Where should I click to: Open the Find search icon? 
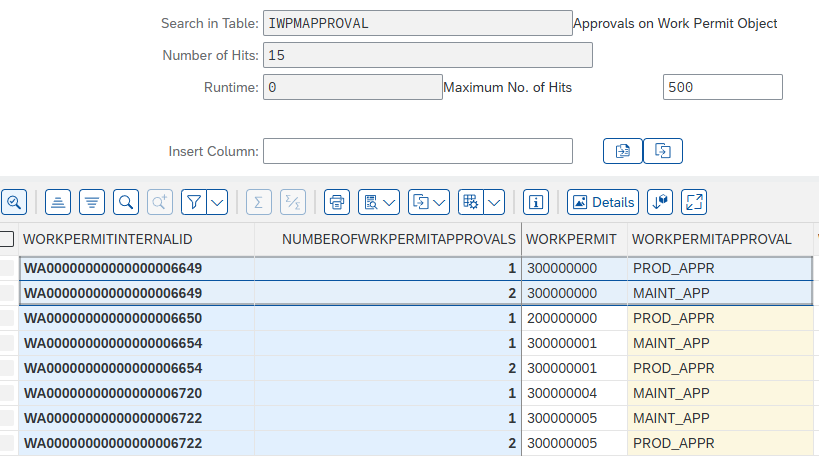pyautogui.click(x=126, y=202)
